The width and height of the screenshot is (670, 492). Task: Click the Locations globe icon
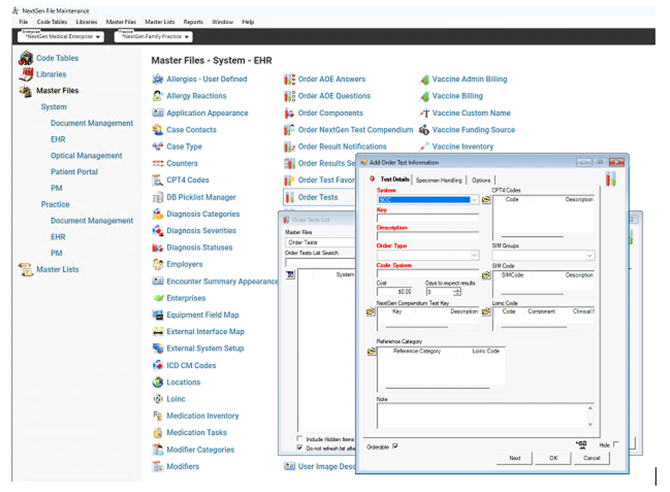[158, 382]
